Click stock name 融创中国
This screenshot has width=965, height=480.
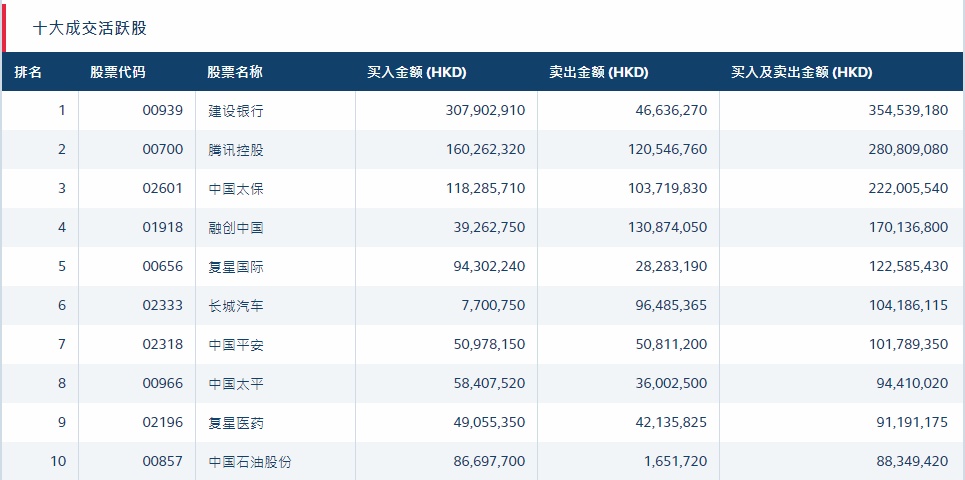pos(236,228)
